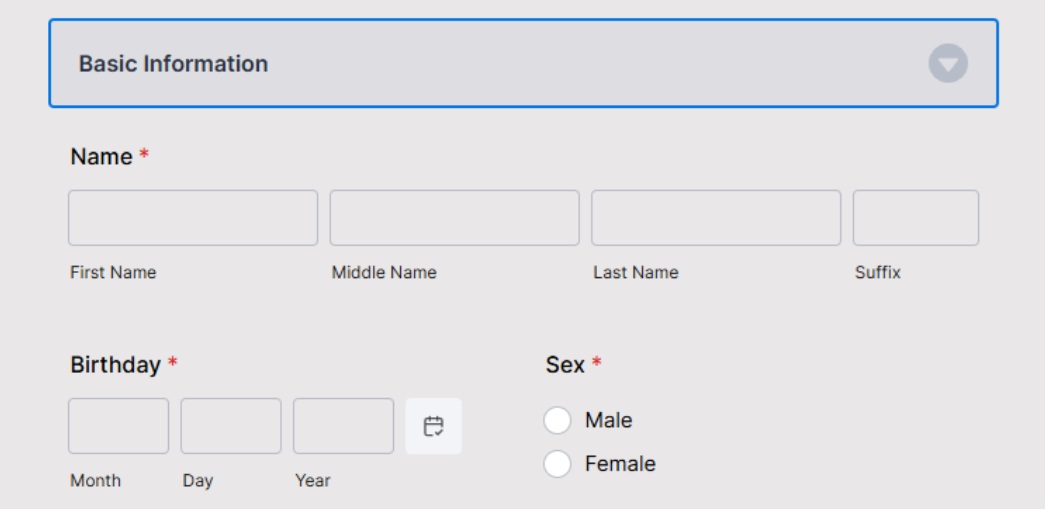Image resolution: width=1045 pixels, height=509 pixels.
Task: Click the Name field label
Action: (x=101, y=157)
